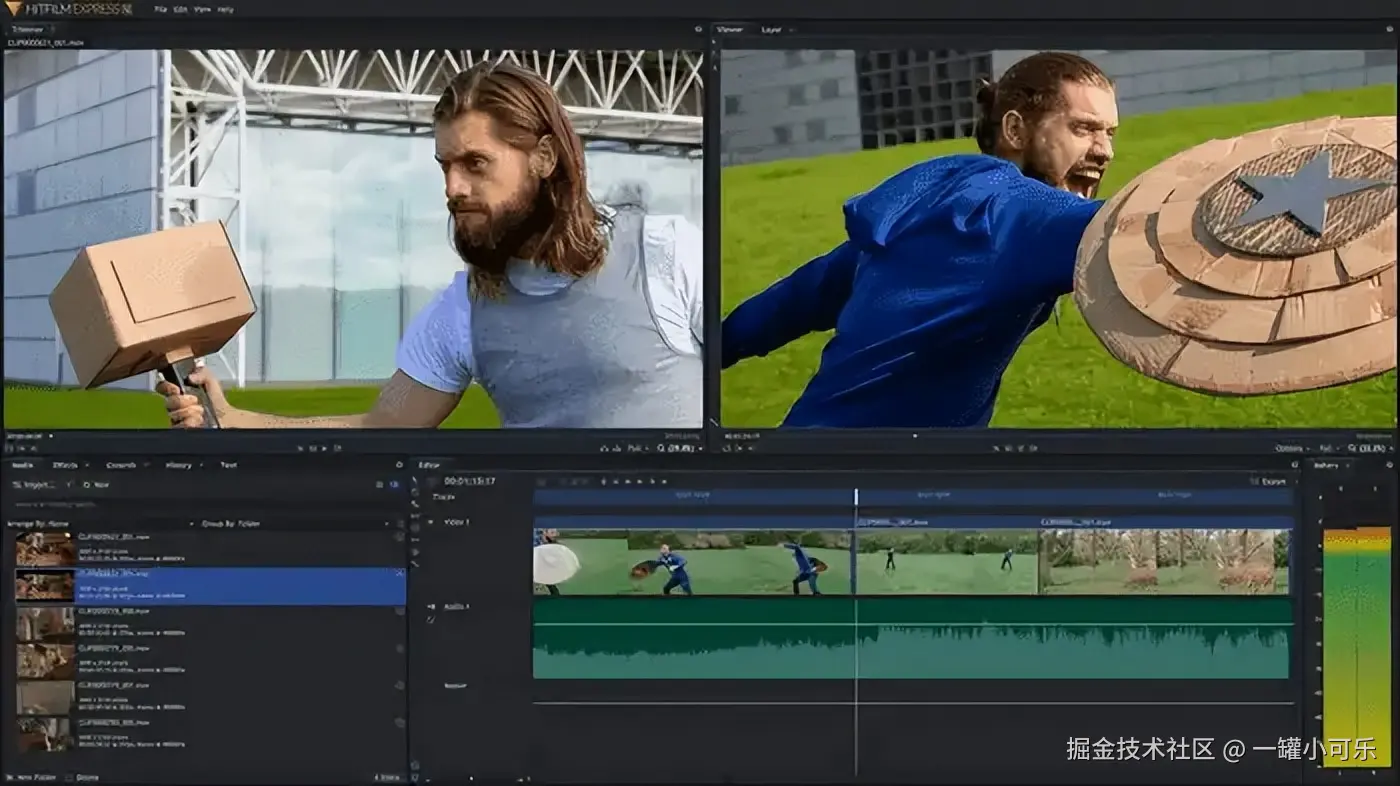This screenshot has width=1400, height=786.
Task: Open the Text panel tab
Action: point(228,465)
